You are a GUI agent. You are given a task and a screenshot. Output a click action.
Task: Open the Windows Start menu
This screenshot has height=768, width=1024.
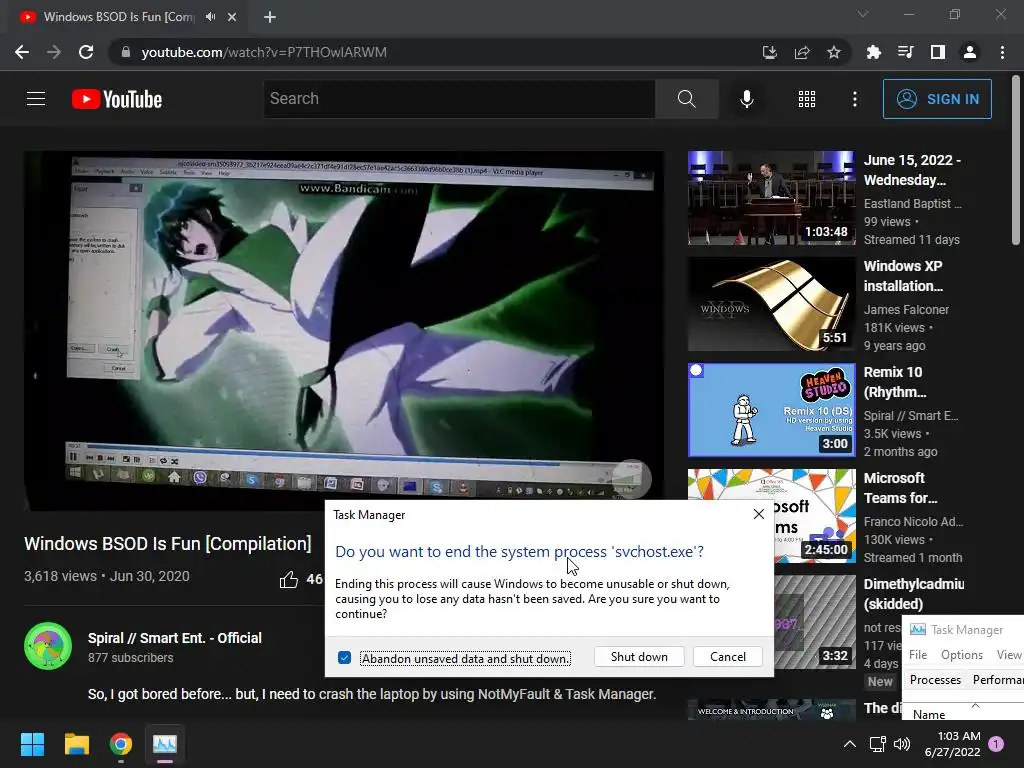32,744
